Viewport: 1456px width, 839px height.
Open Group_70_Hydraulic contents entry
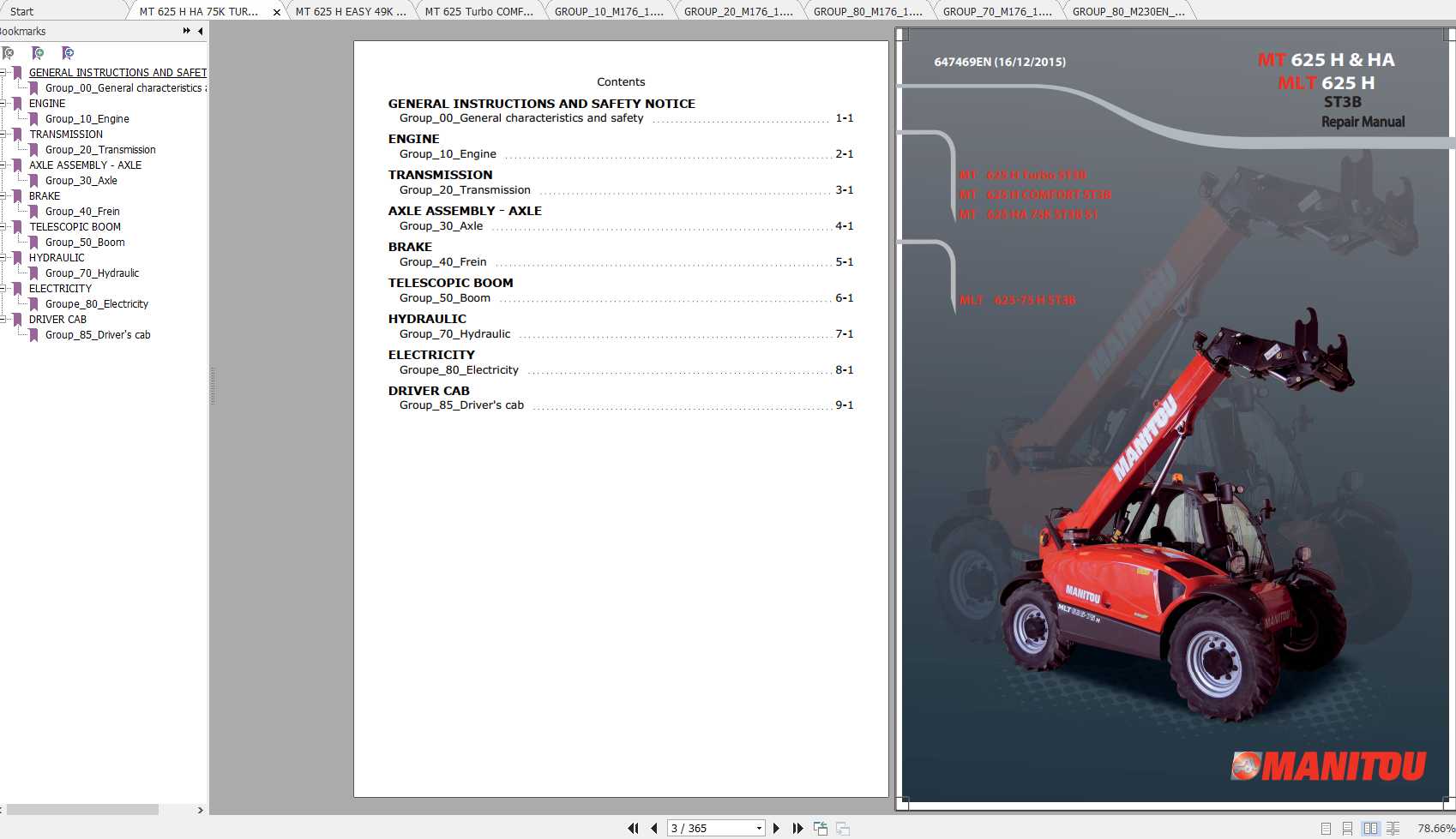click(x=454, y=334)
